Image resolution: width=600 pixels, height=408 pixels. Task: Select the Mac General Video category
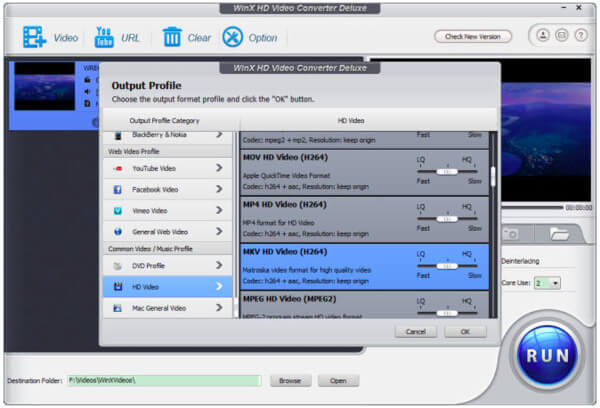(x=168, y=308)
